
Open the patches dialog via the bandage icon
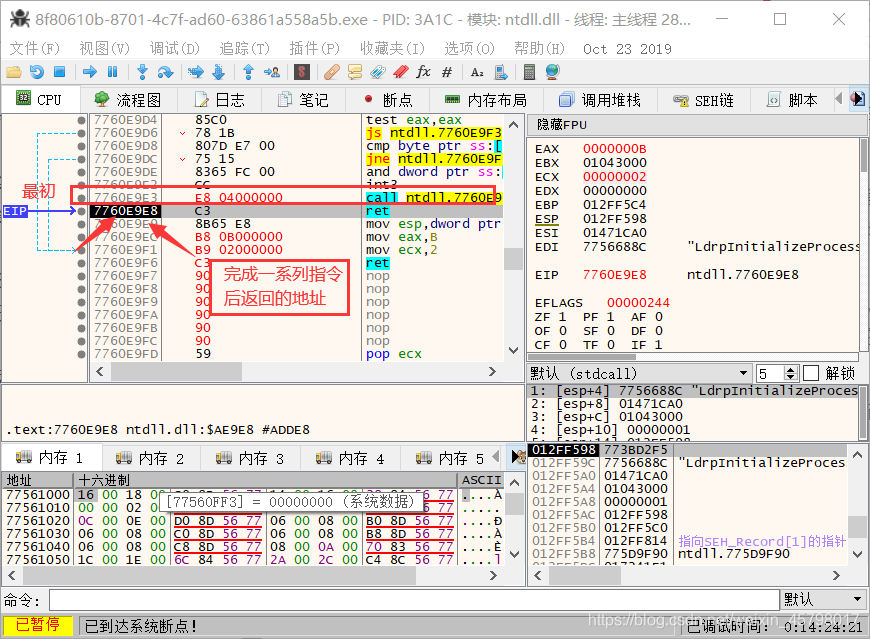click(x=331, y=72)
